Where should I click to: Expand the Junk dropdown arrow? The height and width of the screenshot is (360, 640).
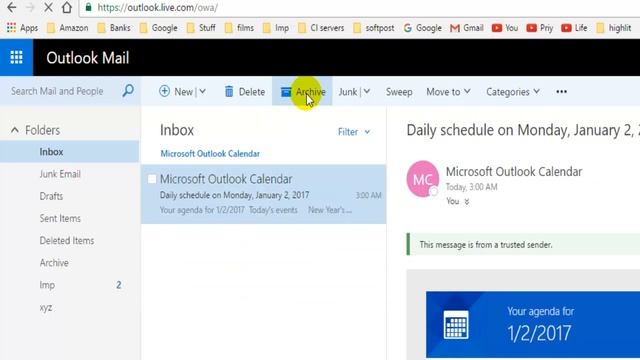367,91
